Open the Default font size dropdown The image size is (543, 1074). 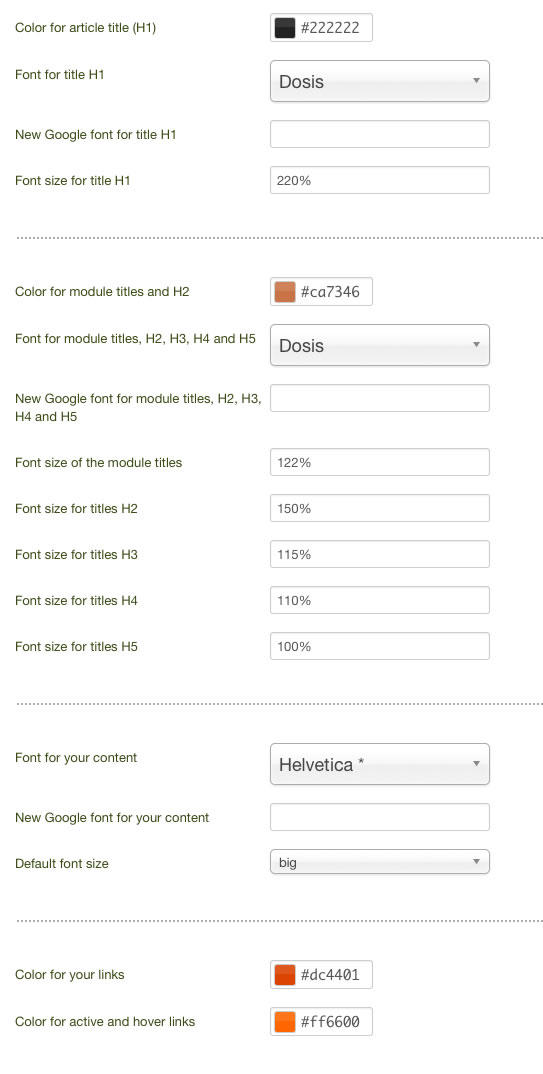380,862
